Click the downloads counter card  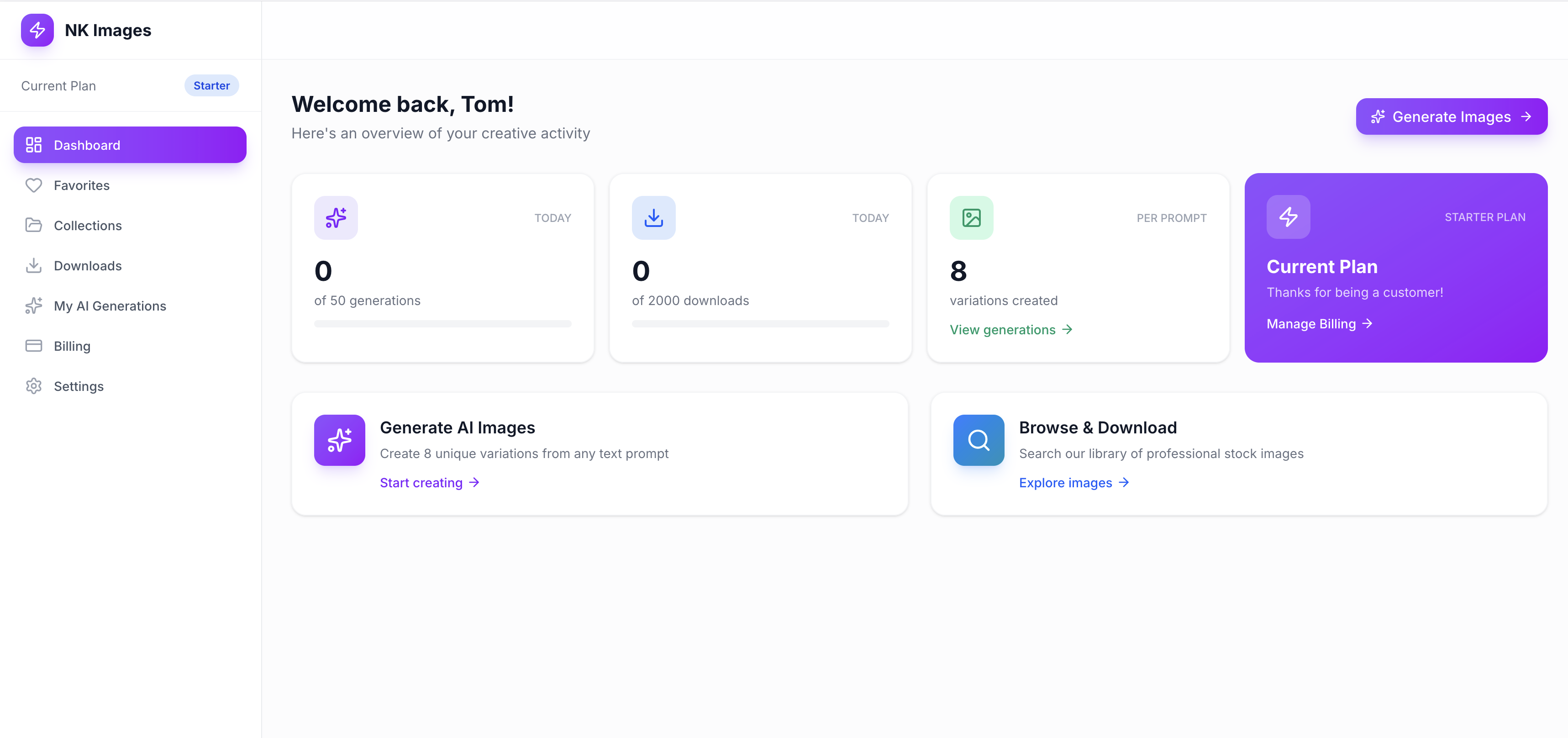(x=760, y=268)
